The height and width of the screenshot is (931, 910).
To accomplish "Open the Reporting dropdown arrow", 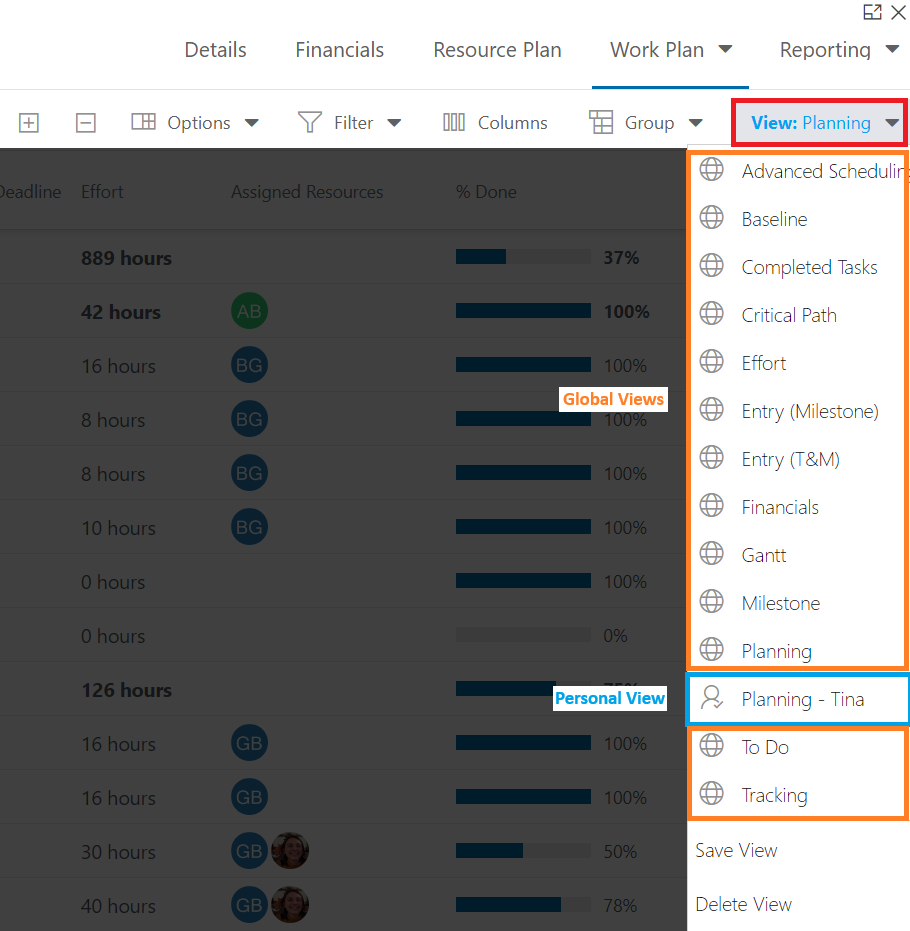I will click(892, 49).
